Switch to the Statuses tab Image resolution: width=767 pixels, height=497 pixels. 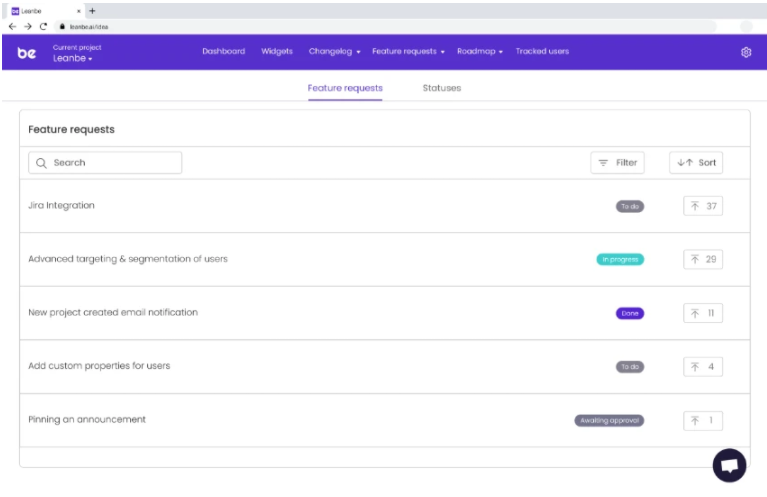point(442,88)
